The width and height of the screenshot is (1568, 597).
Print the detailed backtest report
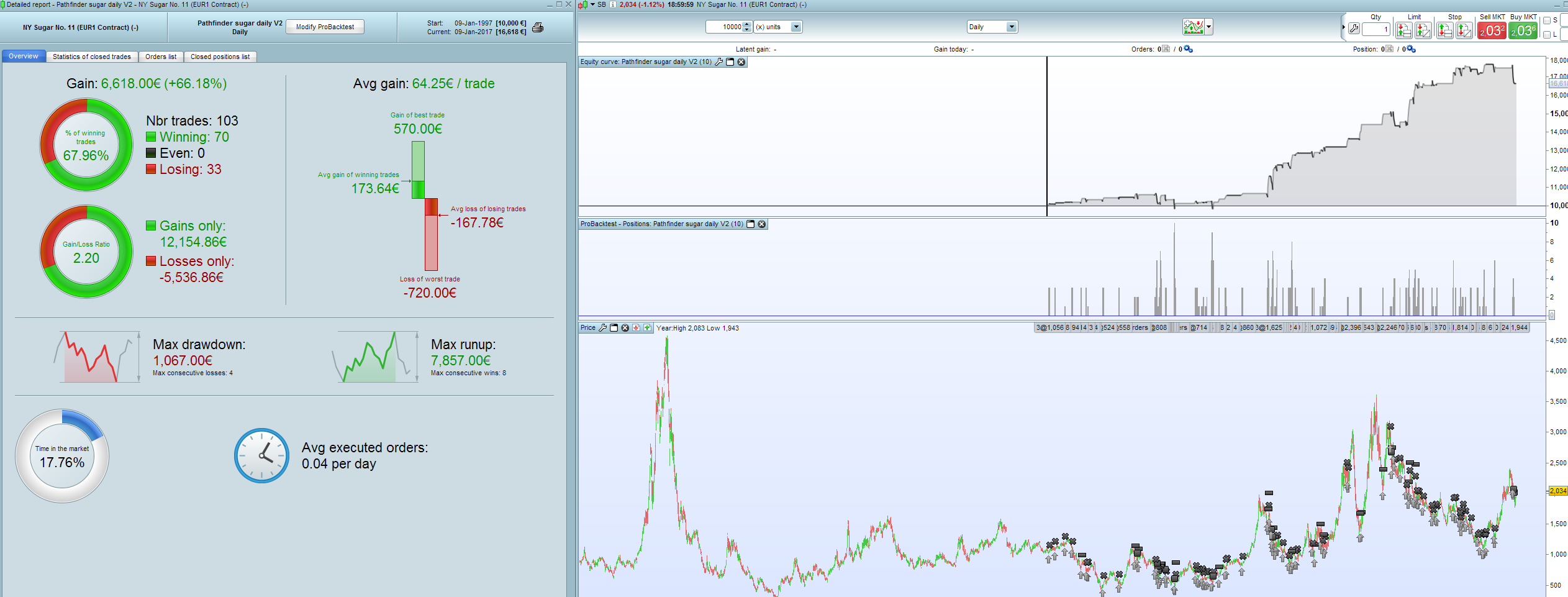(538, 27)
